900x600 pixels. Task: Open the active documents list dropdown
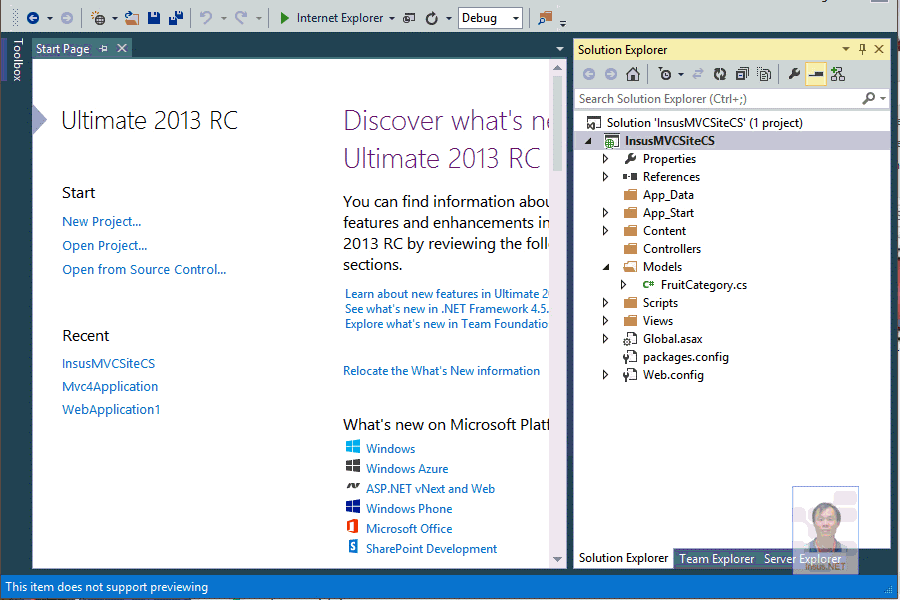coord(560,49)
